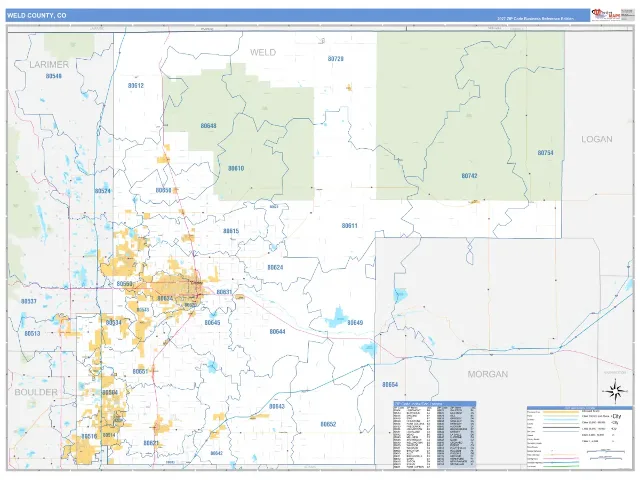Click the LOGAN county label

pyautogui.click(x=597, y=139)
